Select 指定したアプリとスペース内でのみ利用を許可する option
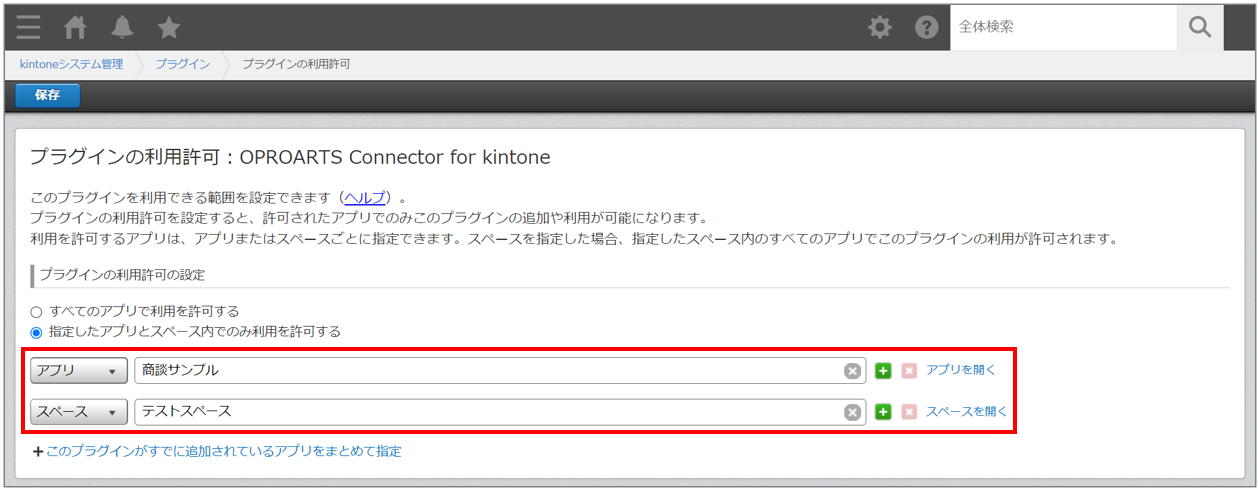The height and width of the screenshot is (490, 1258). click(x=36, y=332)
